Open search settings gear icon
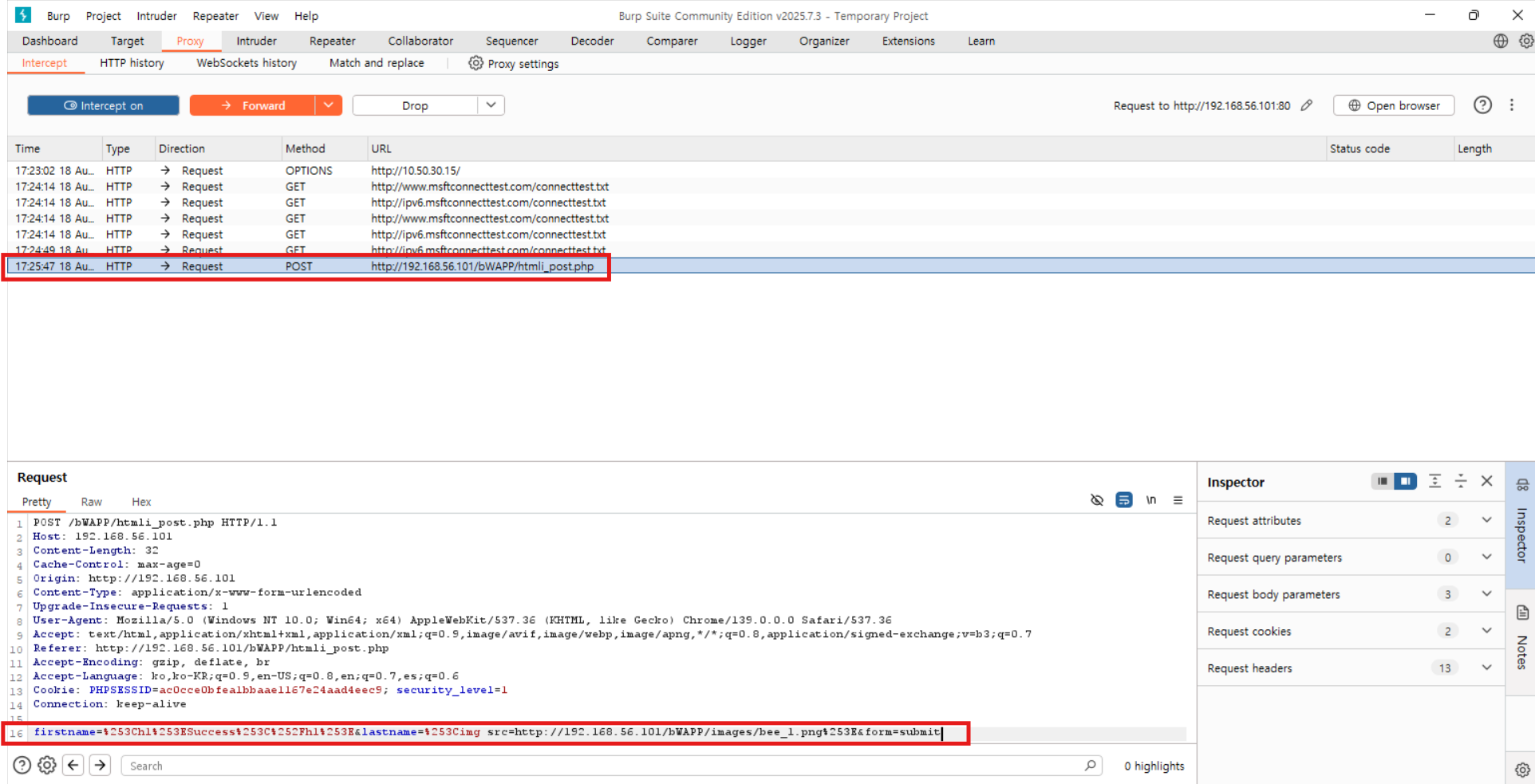Screen dimensions: 1535x784 pos(47,765)
